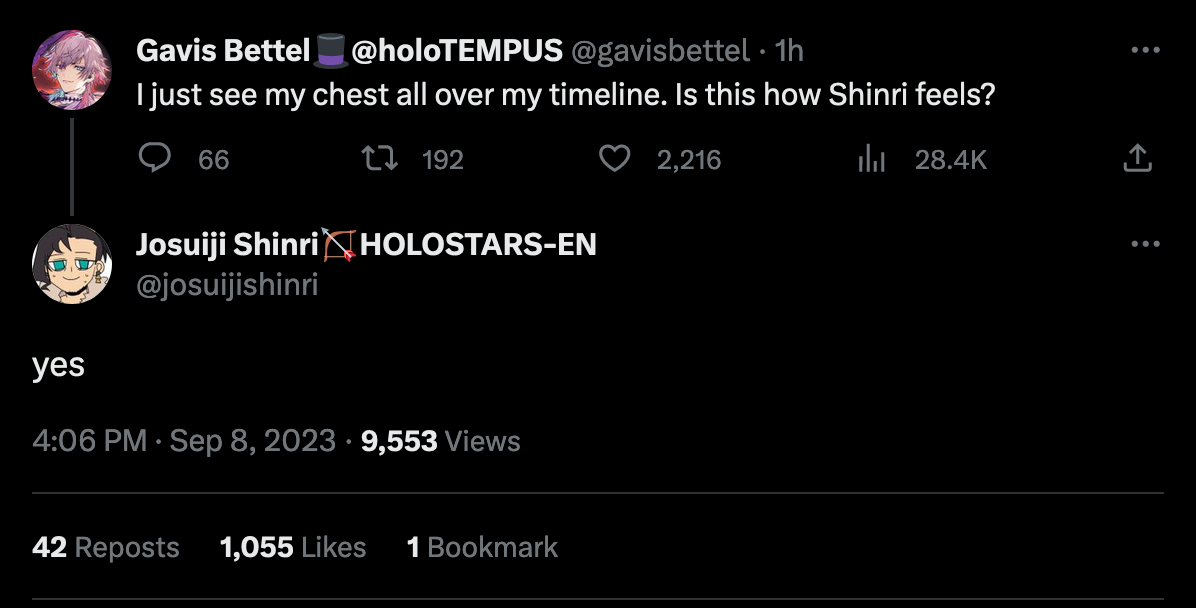Show the 9,553 Views details
This screenshot has width=1196, height=608.
tap(440, 441)
